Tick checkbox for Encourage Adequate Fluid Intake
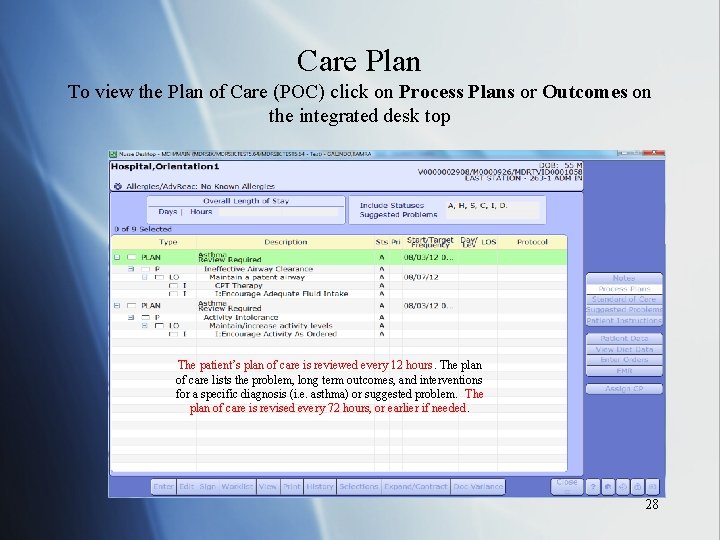720x540 pixels. pos(173,293)
